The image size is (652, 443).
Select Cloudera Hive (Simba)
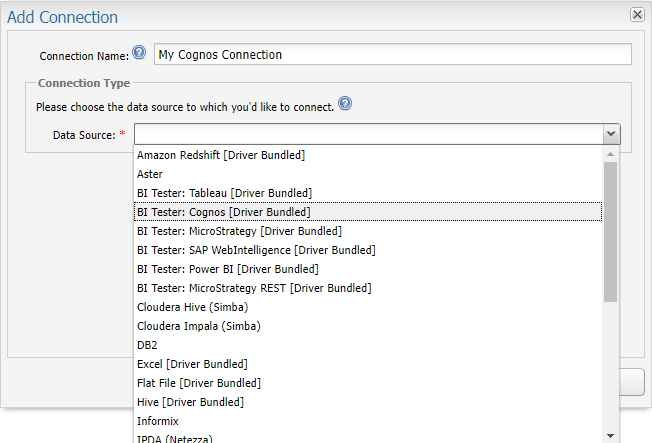pyautogui.click(x=368, y=307)
